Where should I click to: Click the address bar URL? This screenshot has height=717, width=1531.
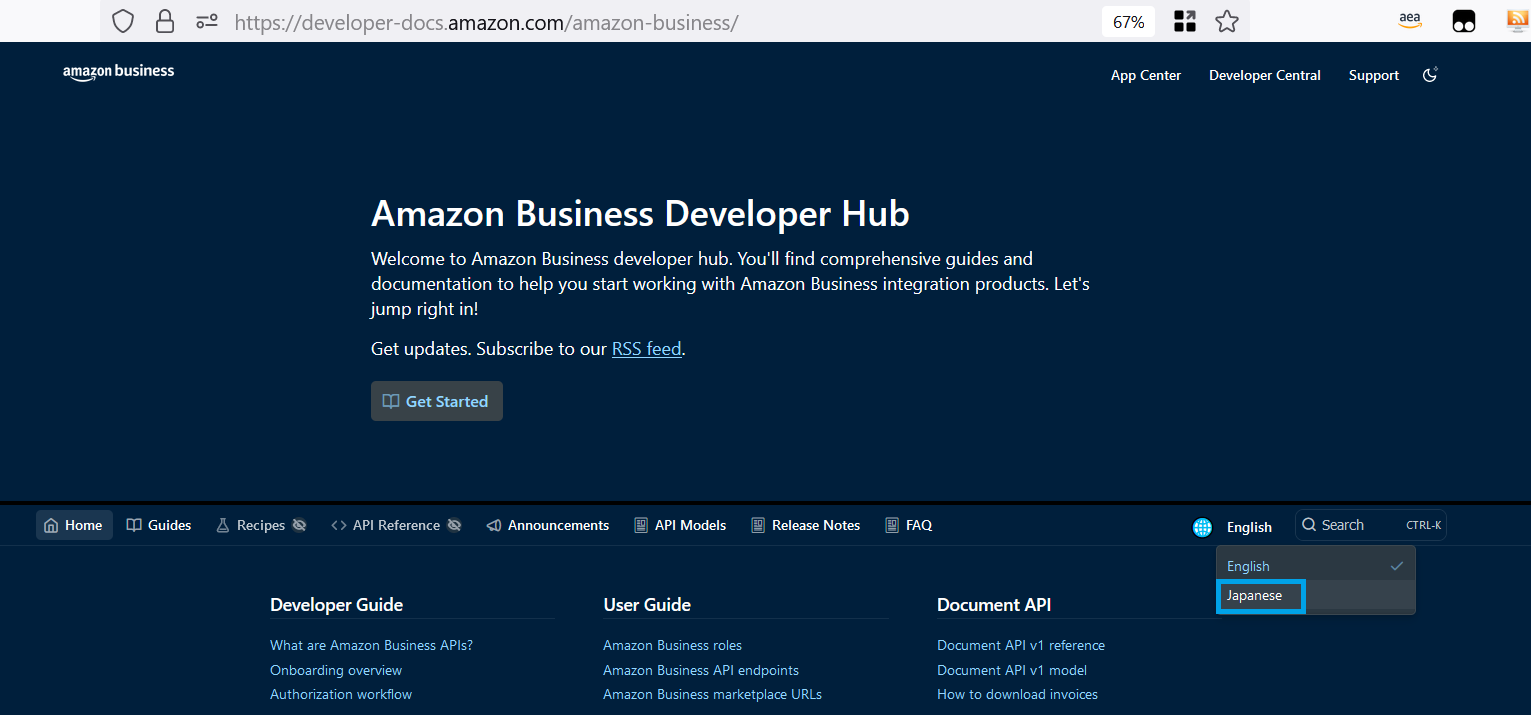486,21
